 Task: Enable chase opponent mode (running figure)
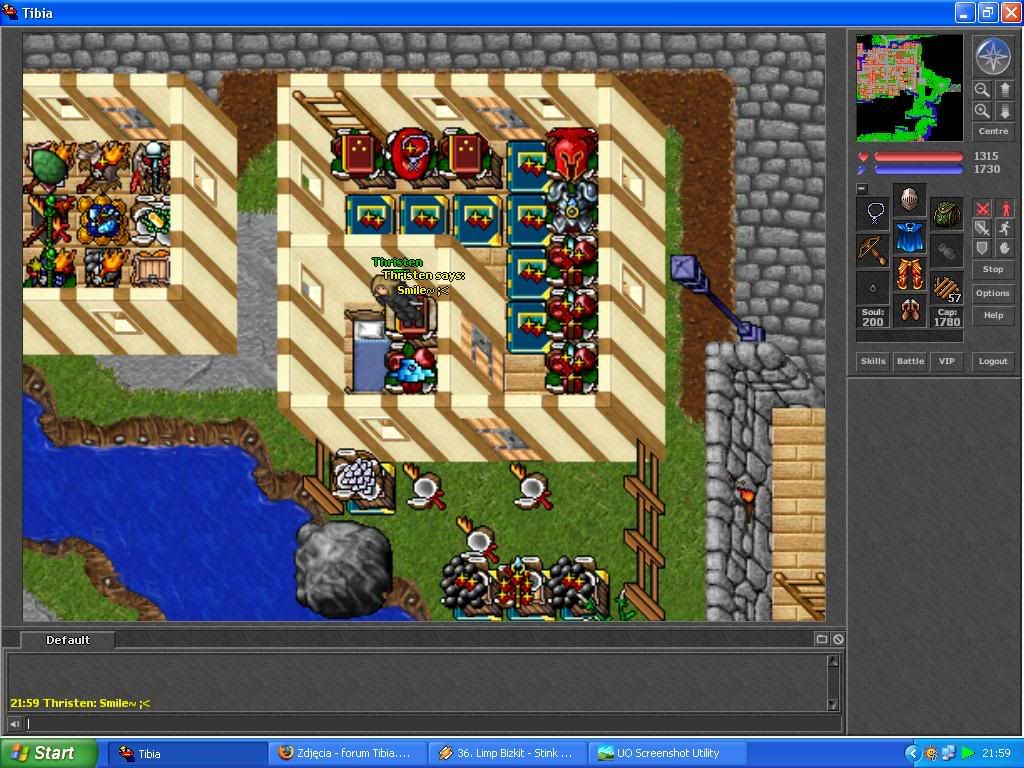coord(1004,228)
